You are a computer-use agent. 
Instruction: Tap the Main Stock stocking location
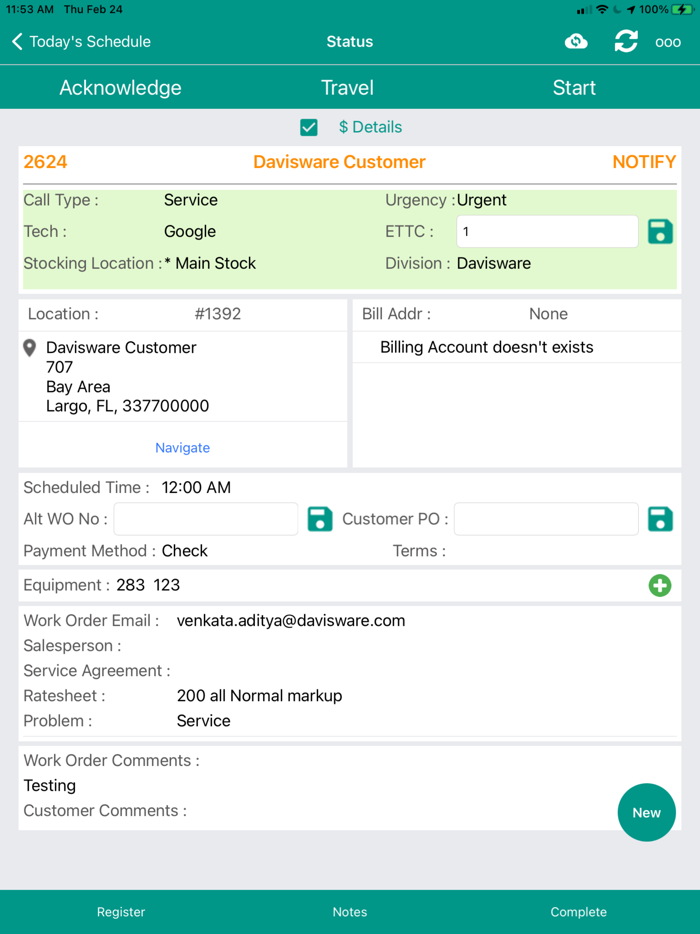pyautogui.click(x=210, y=263)
